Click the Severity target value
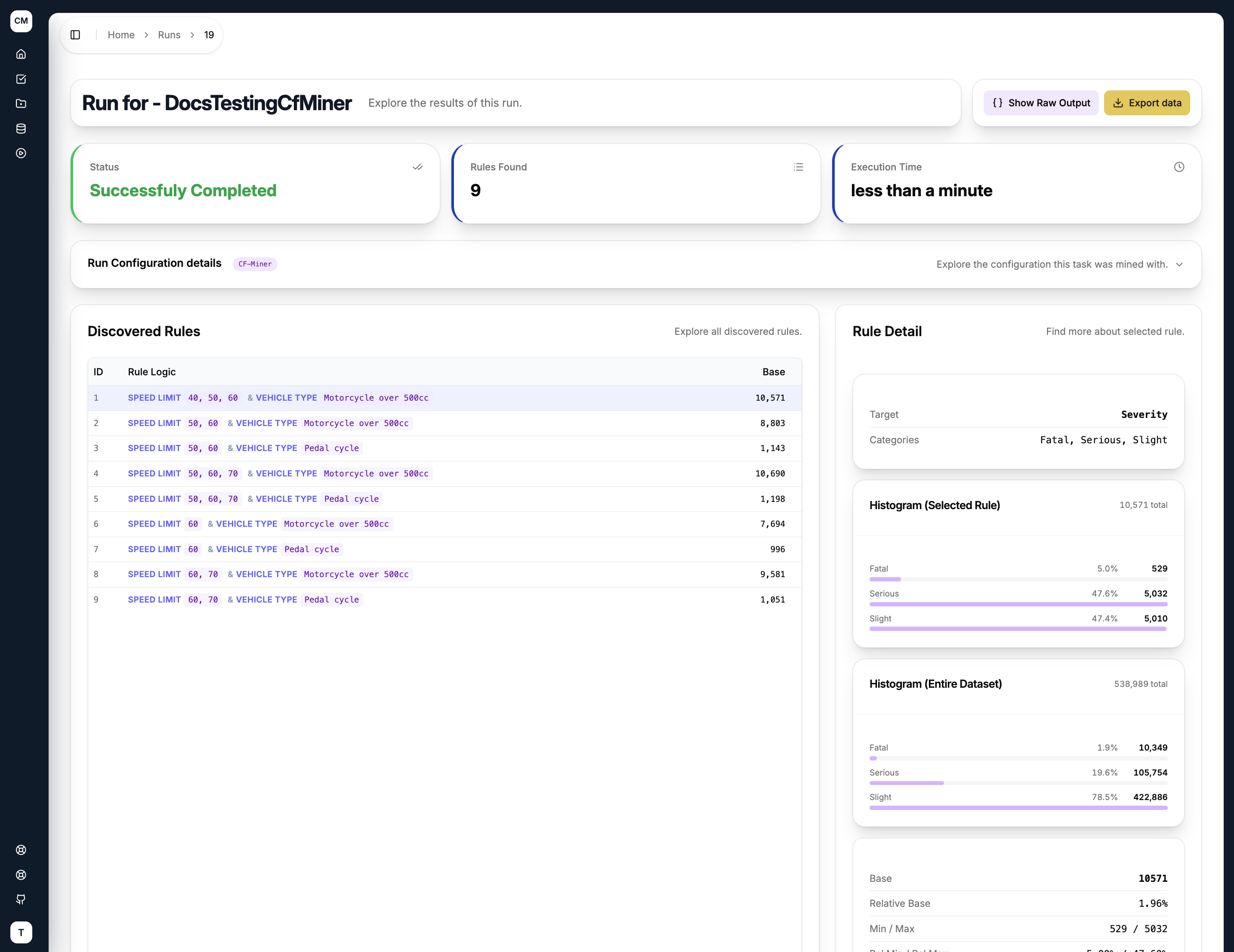Screen dimensions: 1234x952 point(1144,414)
